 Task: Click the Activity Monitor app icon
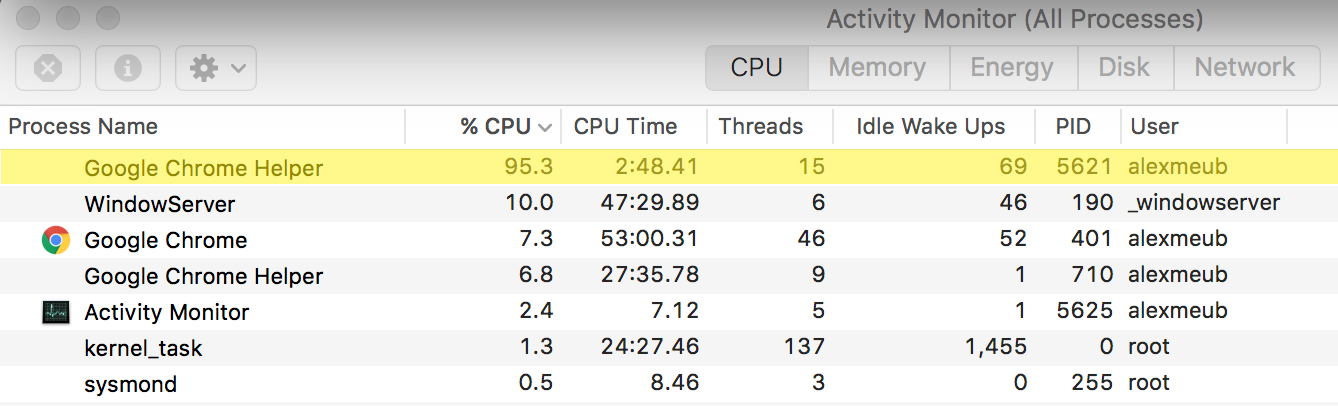[x=56, y=312]
